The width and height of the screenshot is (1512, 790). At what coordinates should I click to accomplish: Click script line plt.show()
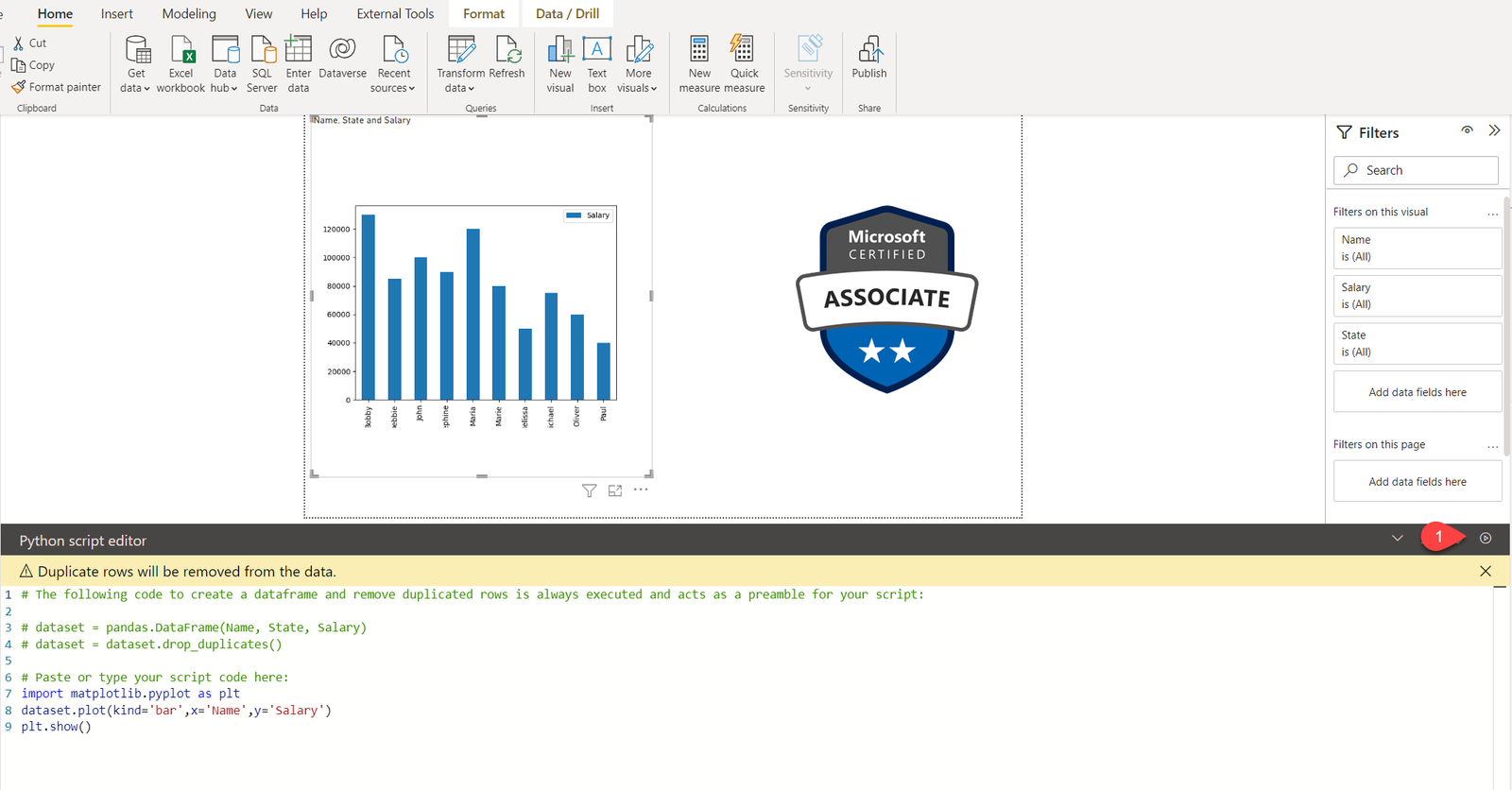point(57,727)
